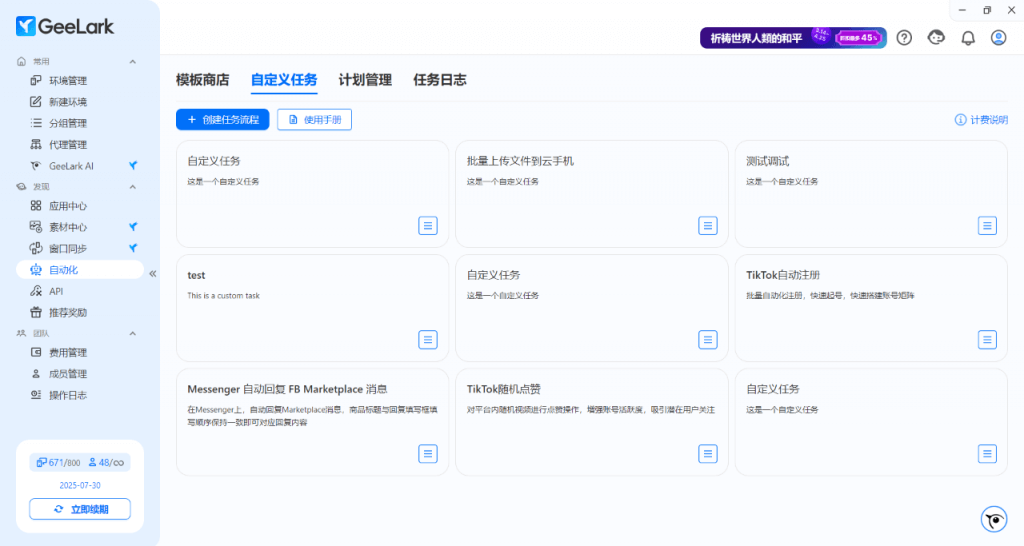Open the help question mark icon
The image size is (1024, 546).
click(x=904, y=38)
